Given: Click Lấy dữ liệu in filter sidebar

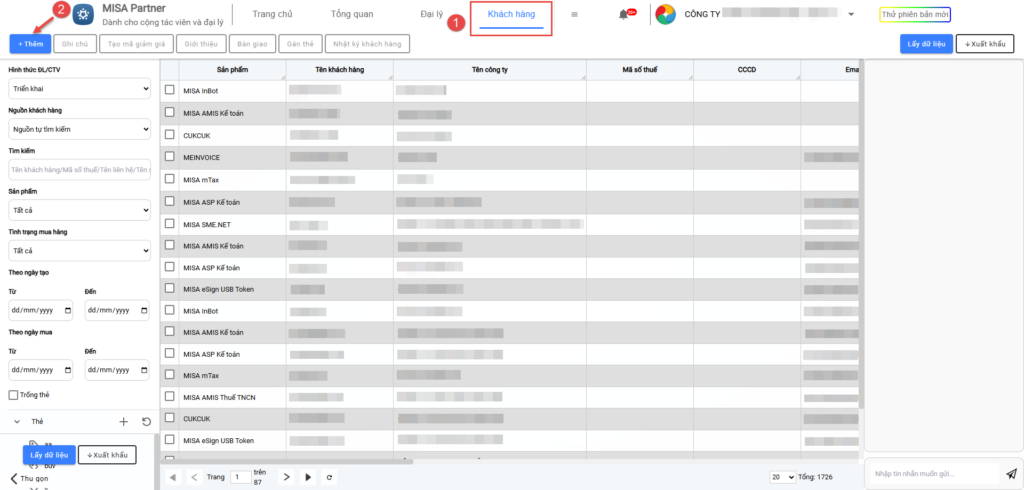Looking at the screenshot, I should (49, 455).
